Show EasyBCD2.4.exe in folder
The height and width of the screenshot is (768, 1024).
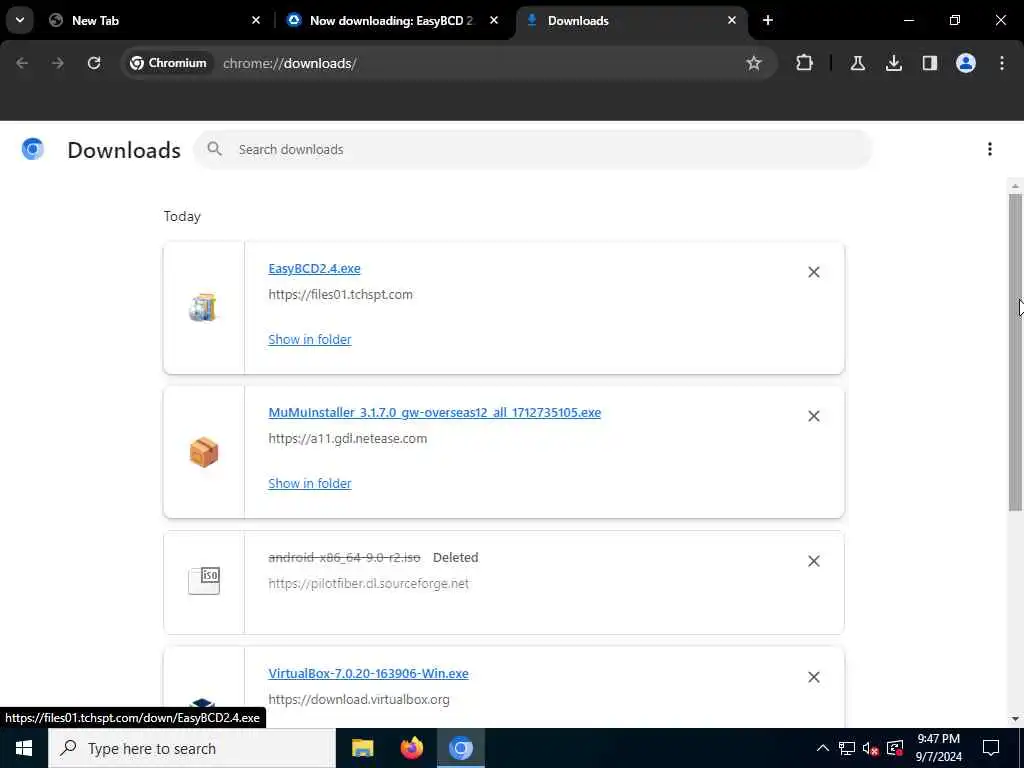[310, 340]
